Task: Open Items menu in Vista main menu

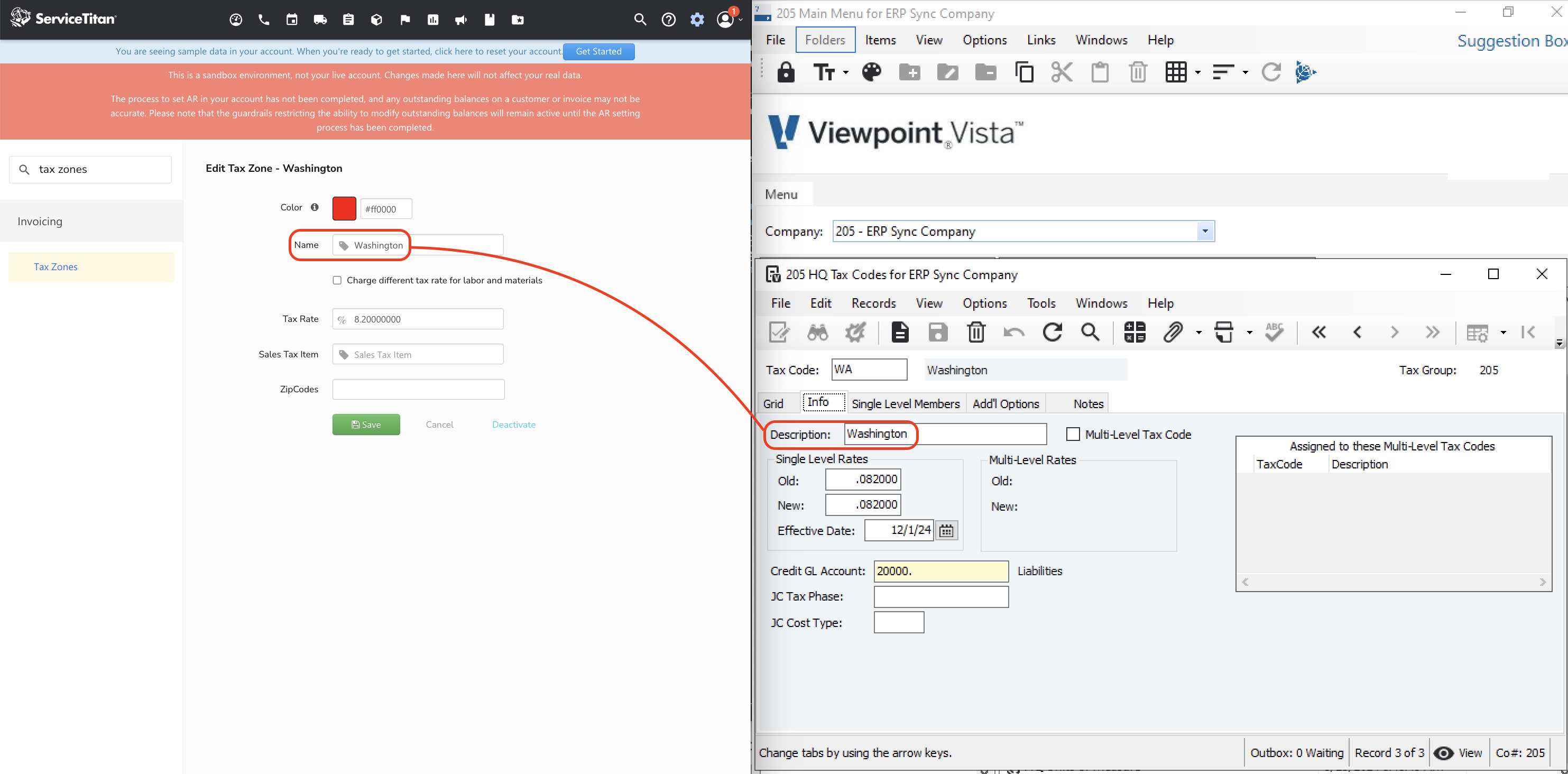Action: click(880, 40)
